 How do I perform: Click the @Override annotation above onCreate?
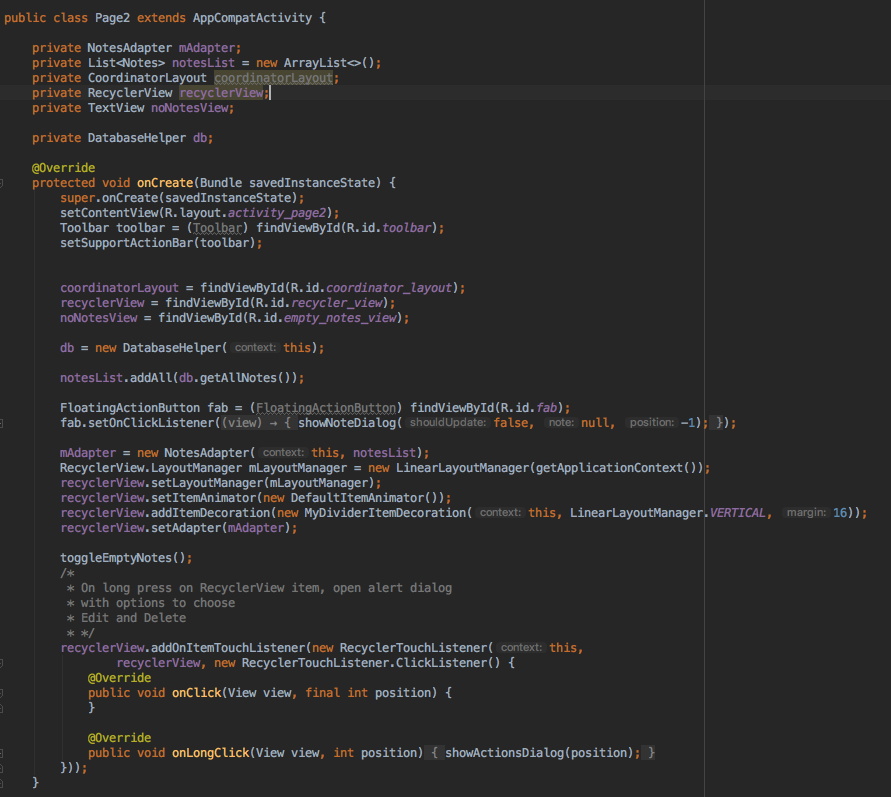point(64,167)
